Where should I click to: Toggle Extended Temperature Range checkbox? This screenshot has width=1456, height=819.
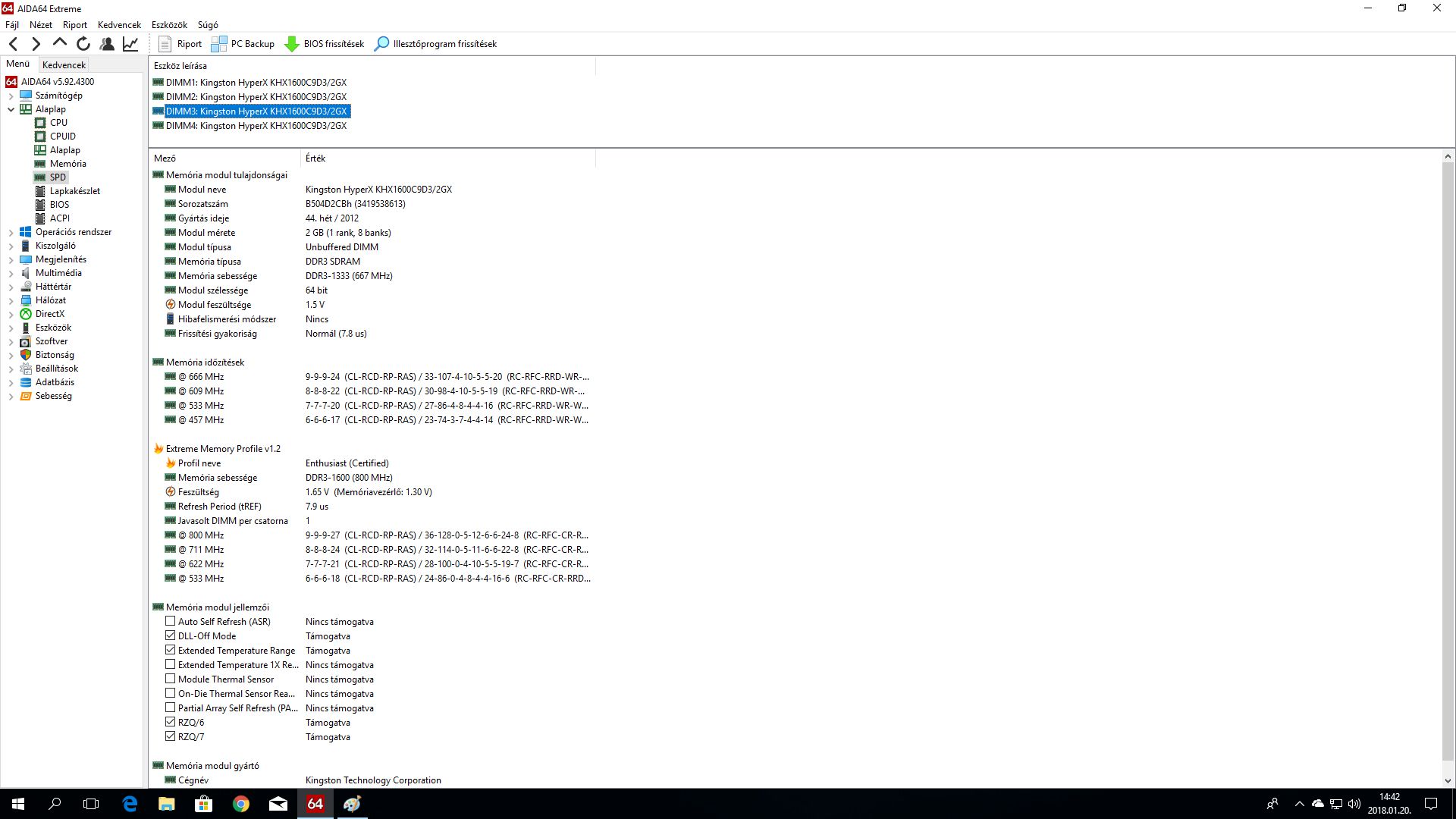(170, 650)
